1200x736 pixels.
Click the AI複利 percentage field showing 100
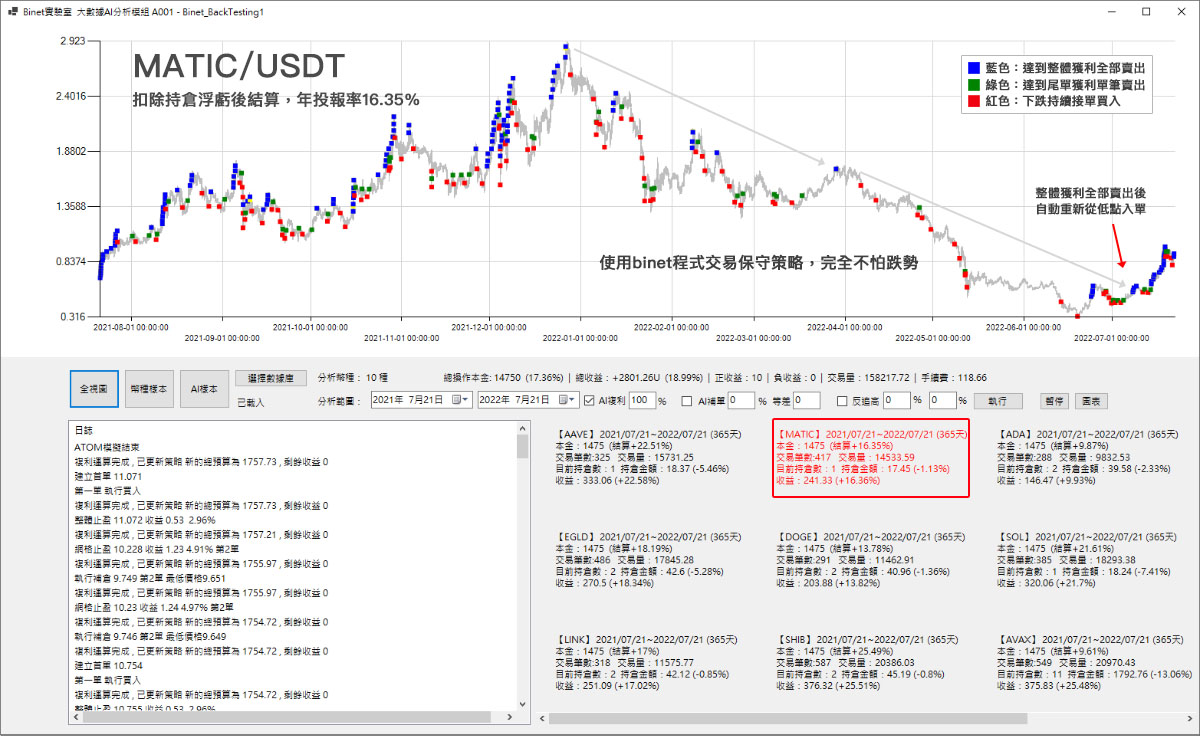tap(642, 401)
